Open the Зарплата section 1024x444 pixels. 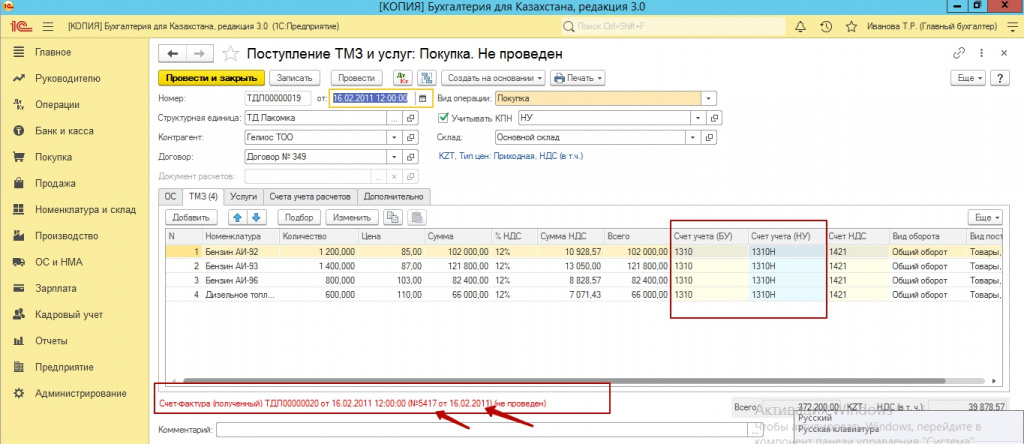click(56, 288)
